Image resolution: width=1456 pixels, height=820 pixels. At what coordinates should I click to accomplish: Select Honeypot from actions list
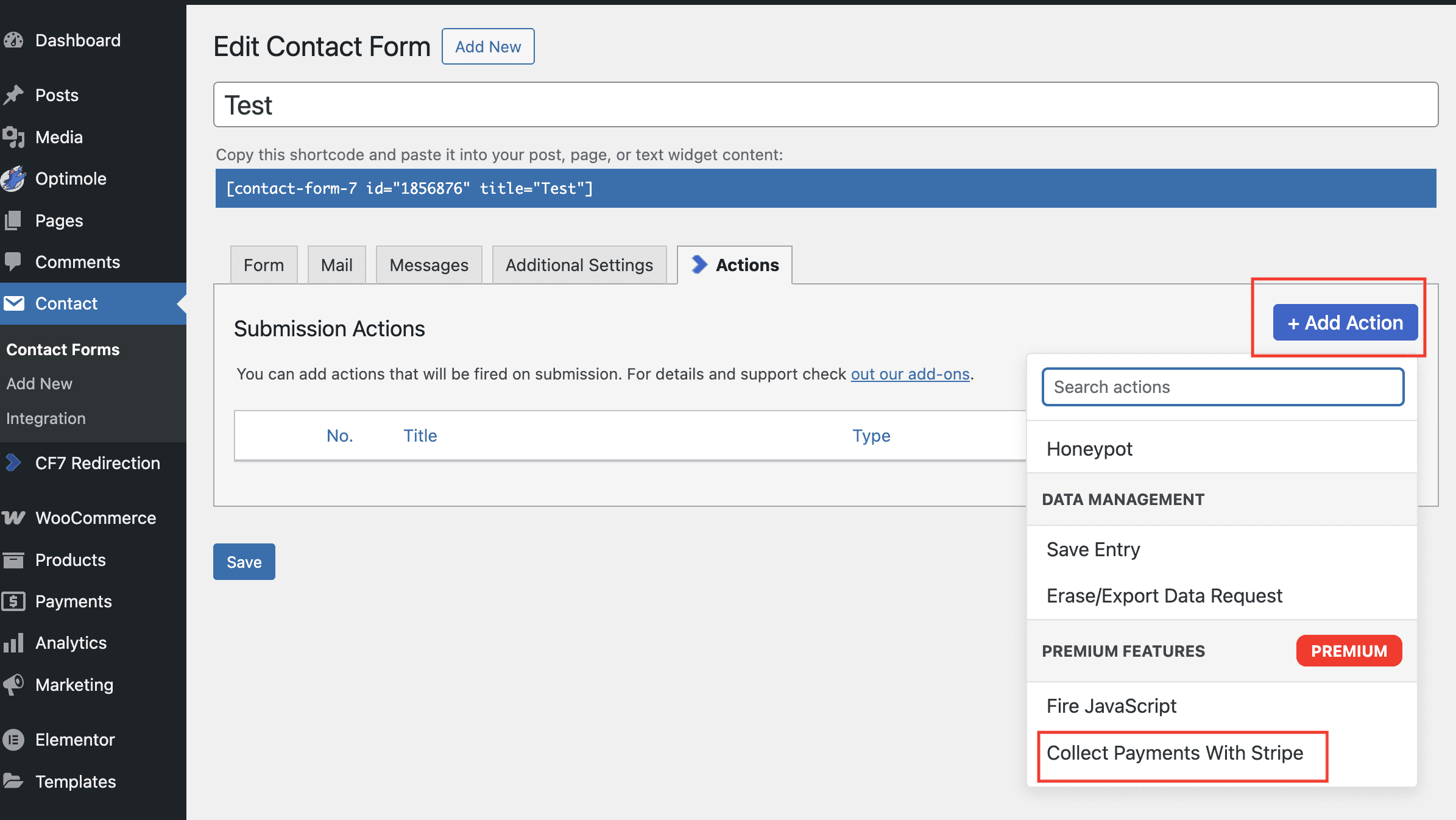(x=1089, y=449)
